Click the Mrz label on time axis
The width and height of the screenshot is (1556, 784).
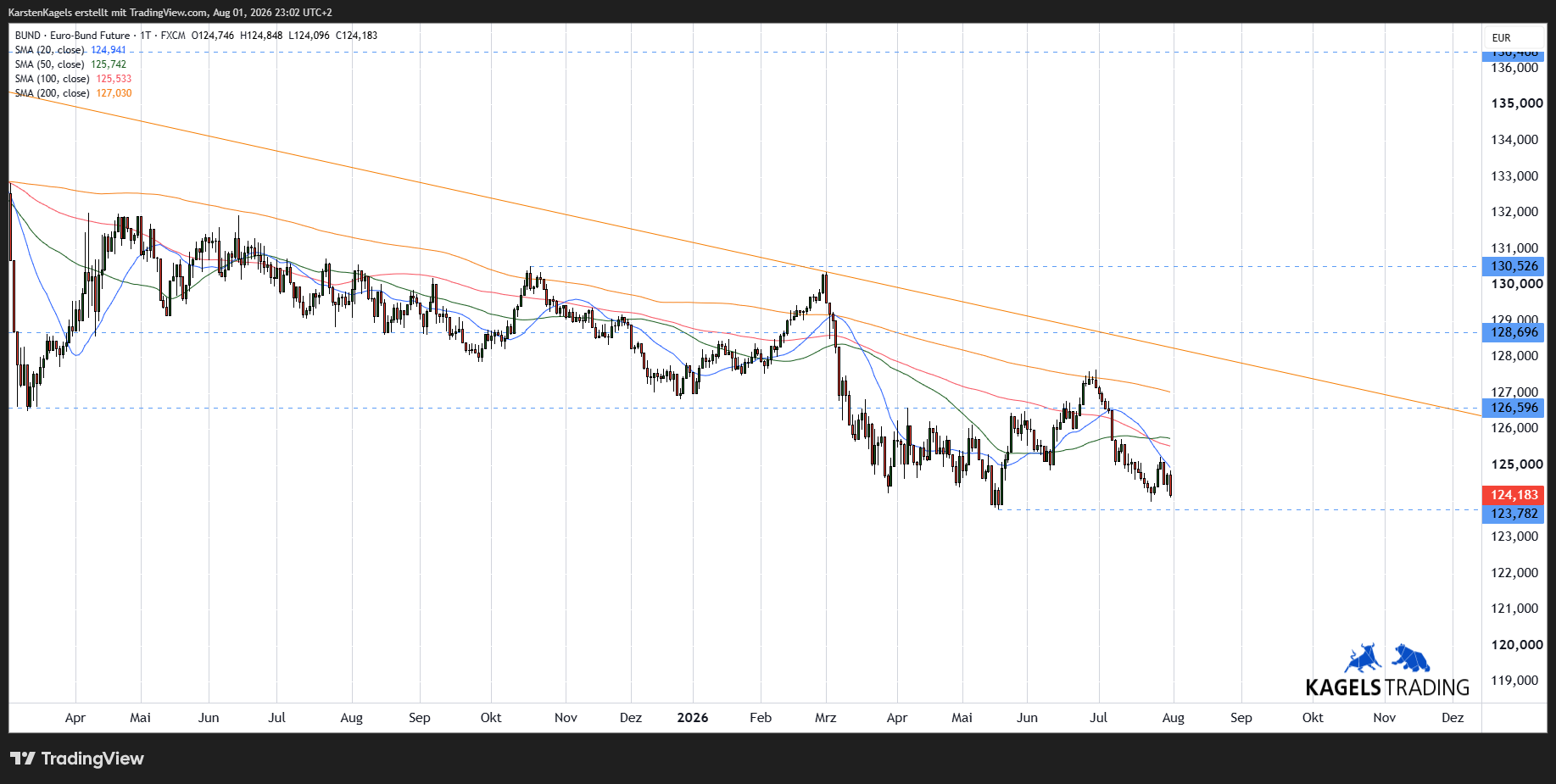(x=826, y=718)
